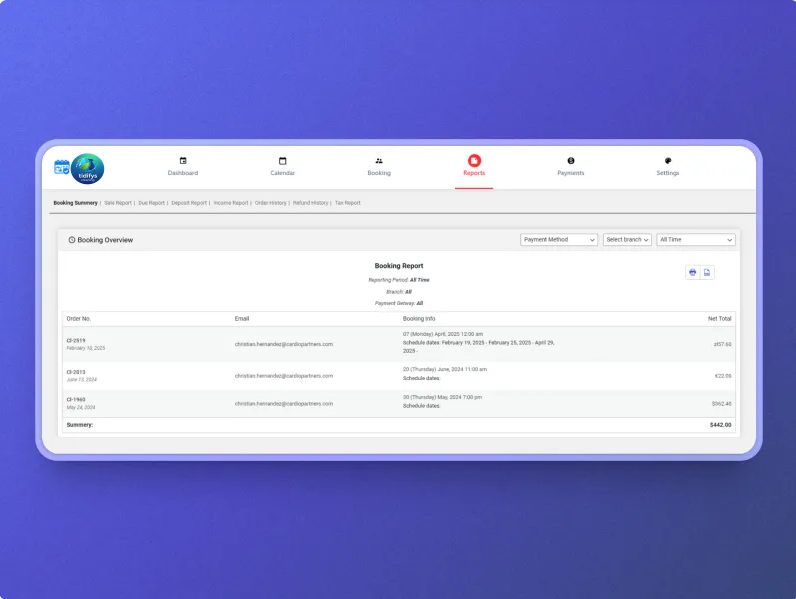Open the Order History tab
This screenshot has width=796, height=599.
(270, 203)
